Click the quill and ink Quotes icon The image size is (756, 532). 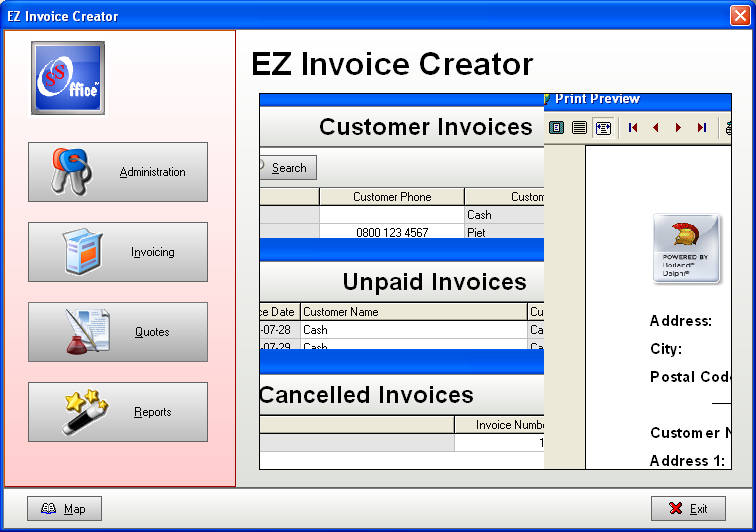(x=87, y=332)
